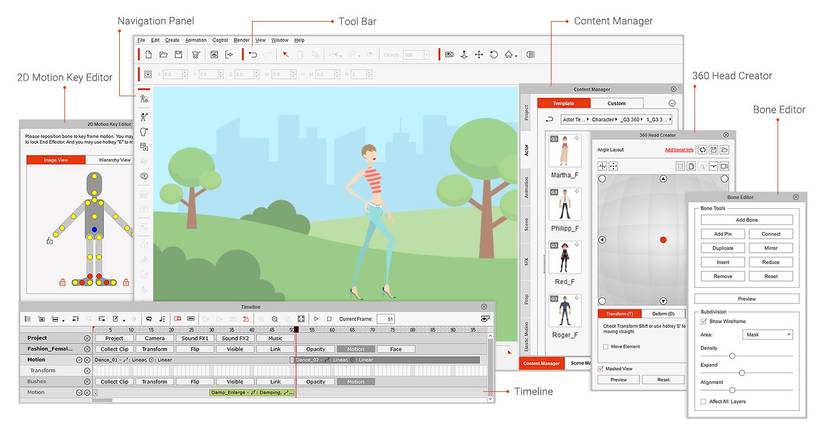Collapse the Bushes track in Timeline
The height and width of the screenshot is (431, 825).
pos(87,381)
